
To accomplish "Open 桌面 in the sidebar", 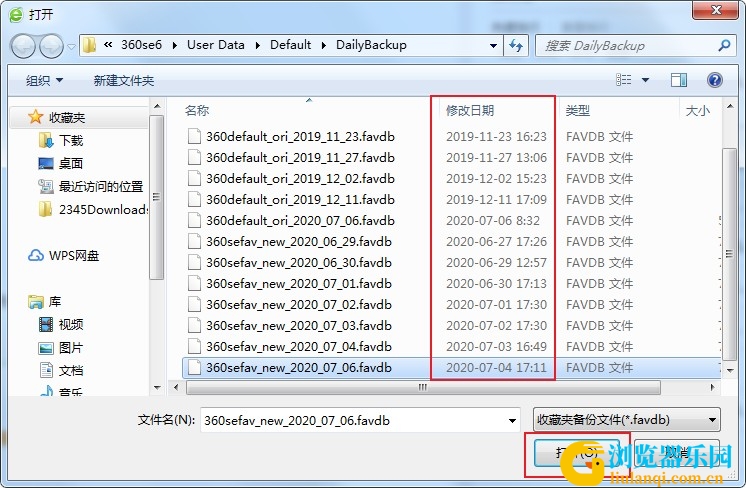I will 70,164.
